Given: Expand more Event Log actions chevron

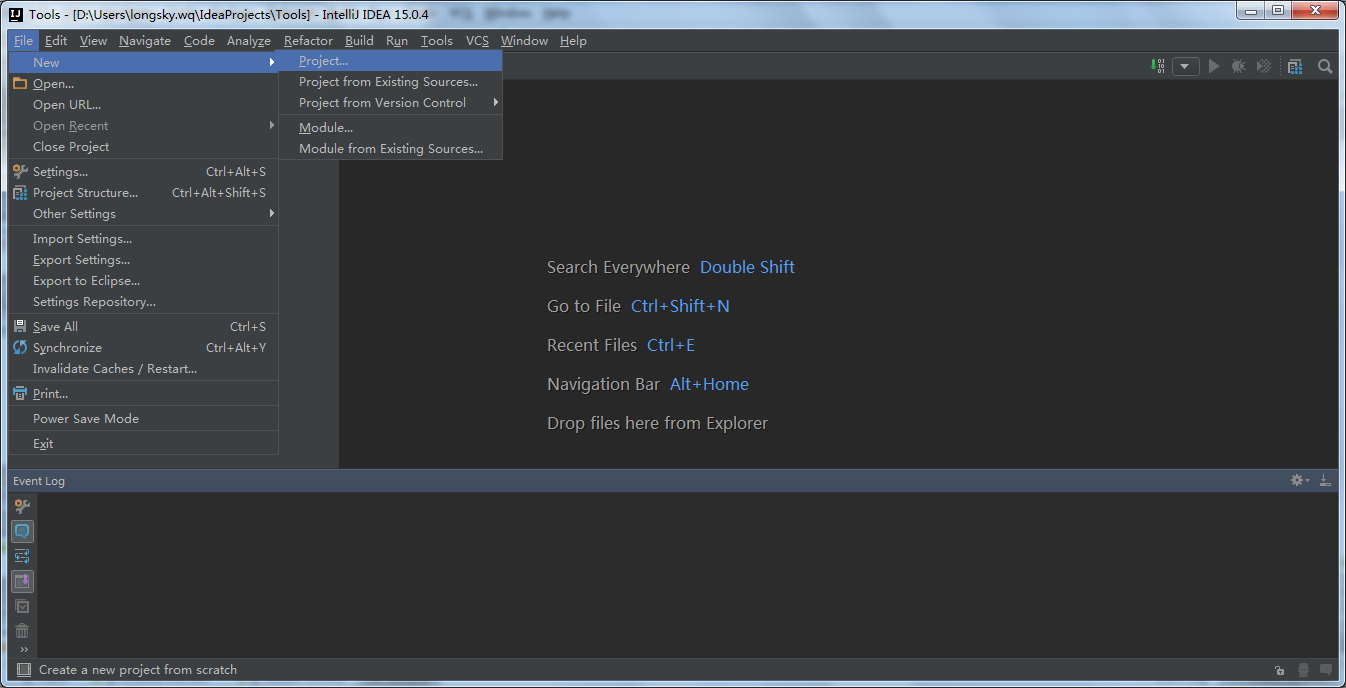Looking at the screenshot, I should point(24,649).
